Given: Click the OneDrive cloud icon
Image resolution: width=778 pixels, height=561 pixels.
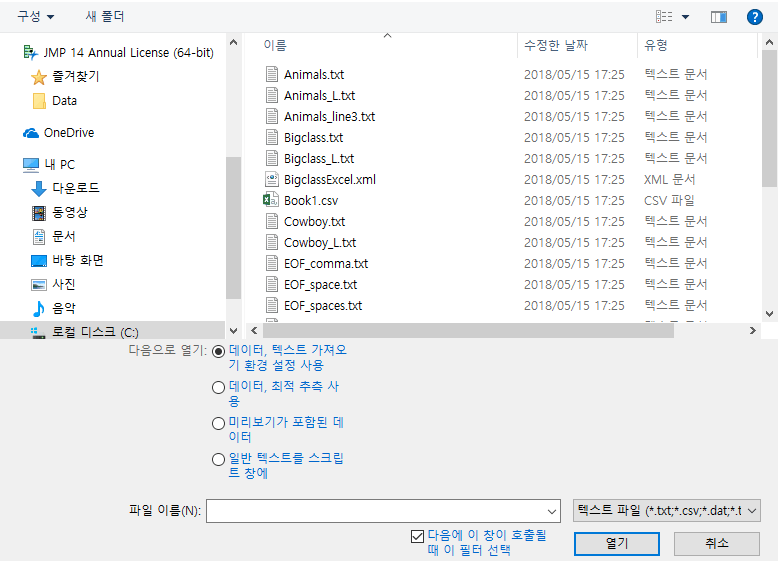Looking at the screenshot, I should pos(31,133).
